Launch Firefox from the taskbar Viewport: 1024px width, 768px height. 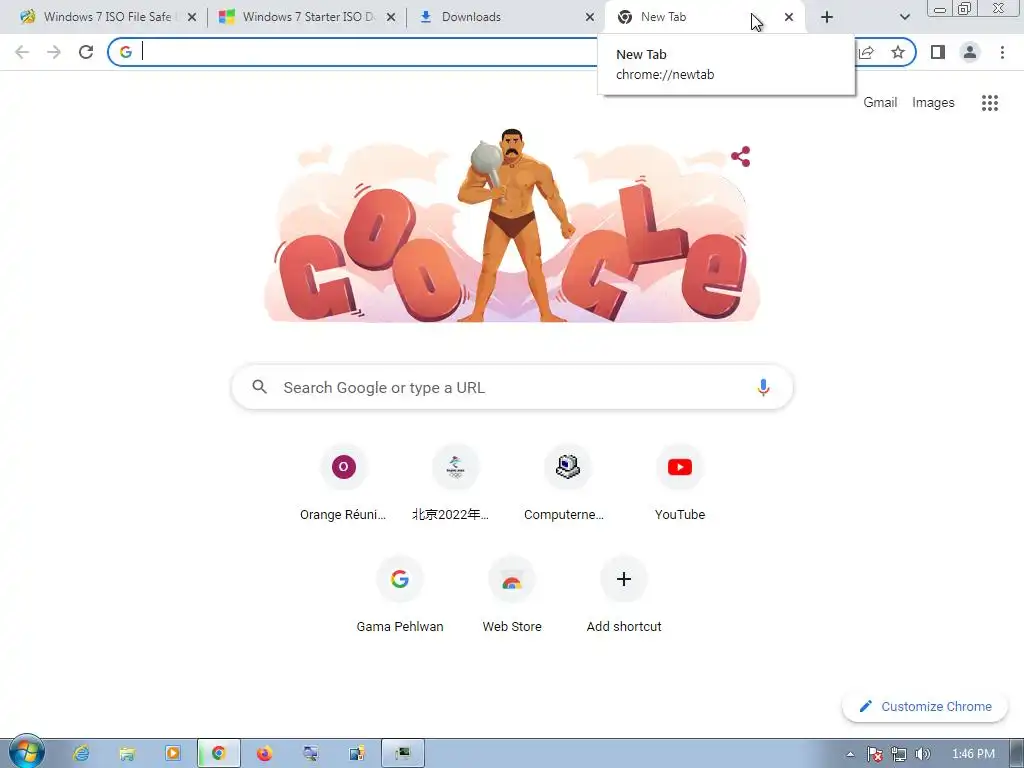[264, 754]
